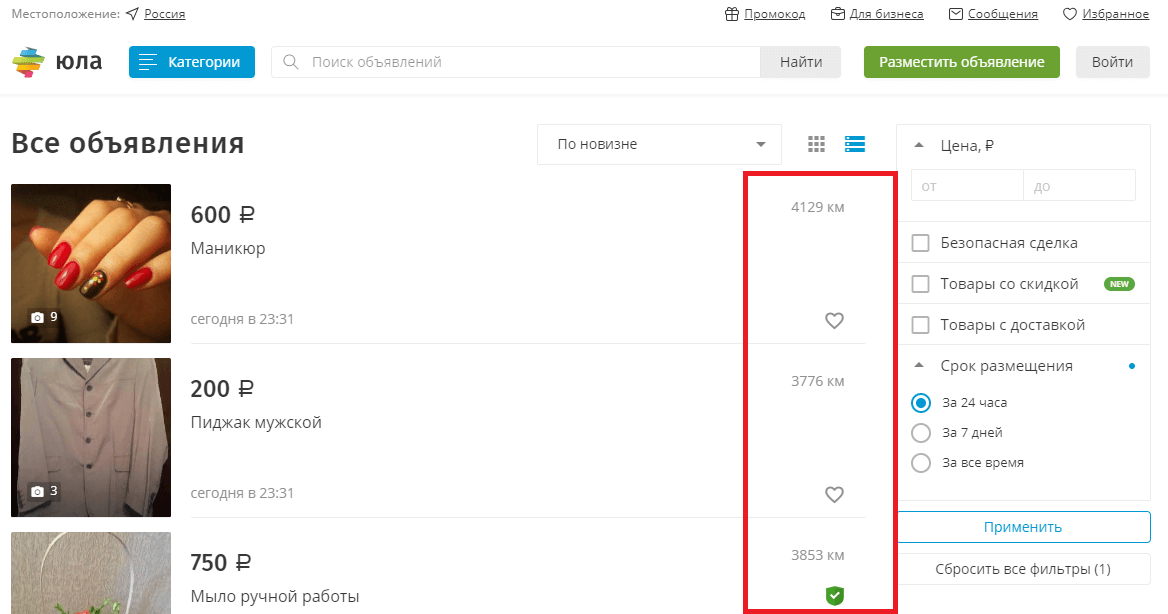The image size is (1168, 614).
Task: Open Сообщения messages in the header
Action: [x=993, y=14]
